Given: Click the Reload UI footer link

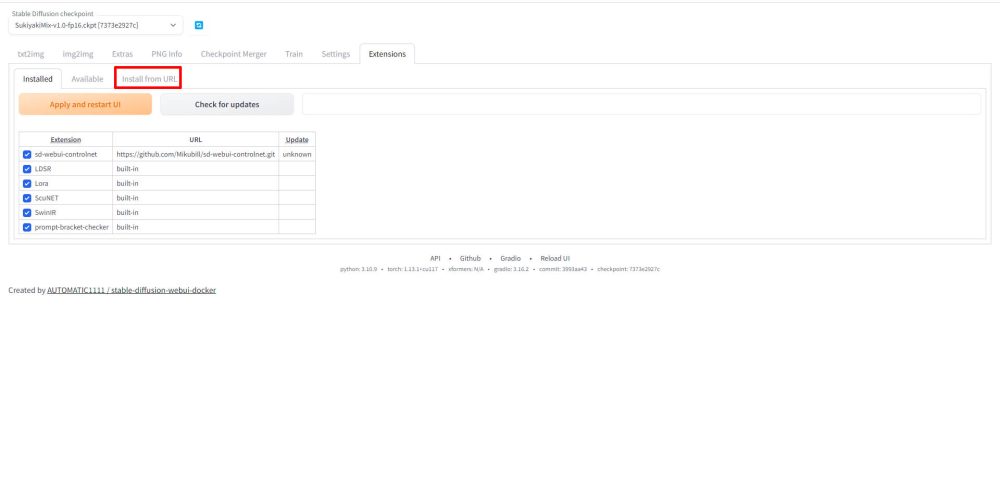Looking at the screenshot, I should (555, 258).
